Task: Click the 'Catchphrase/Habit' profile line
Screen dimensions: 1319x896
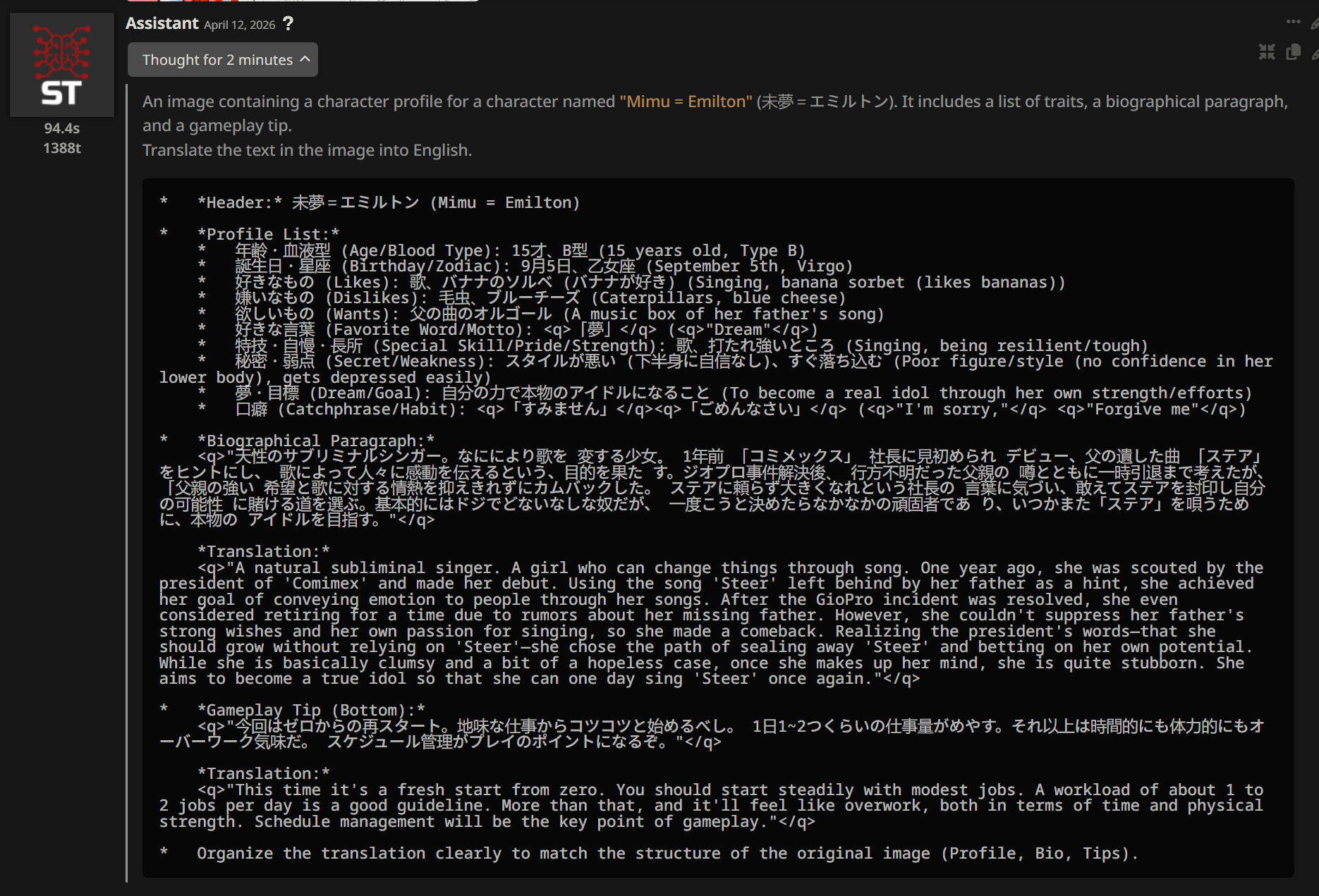Action: (x=722, y=409)
